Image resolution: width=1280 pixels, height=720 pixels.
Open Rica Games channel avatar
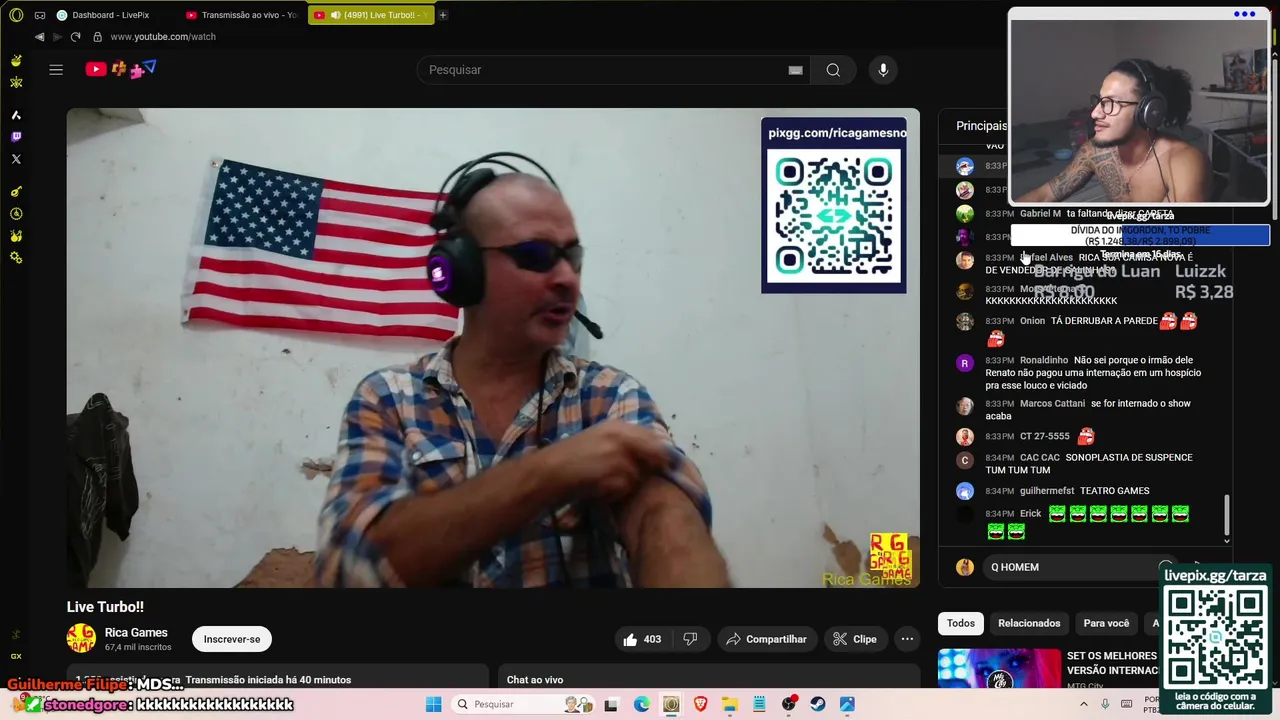pyautogui.click(x=81, y=638)
